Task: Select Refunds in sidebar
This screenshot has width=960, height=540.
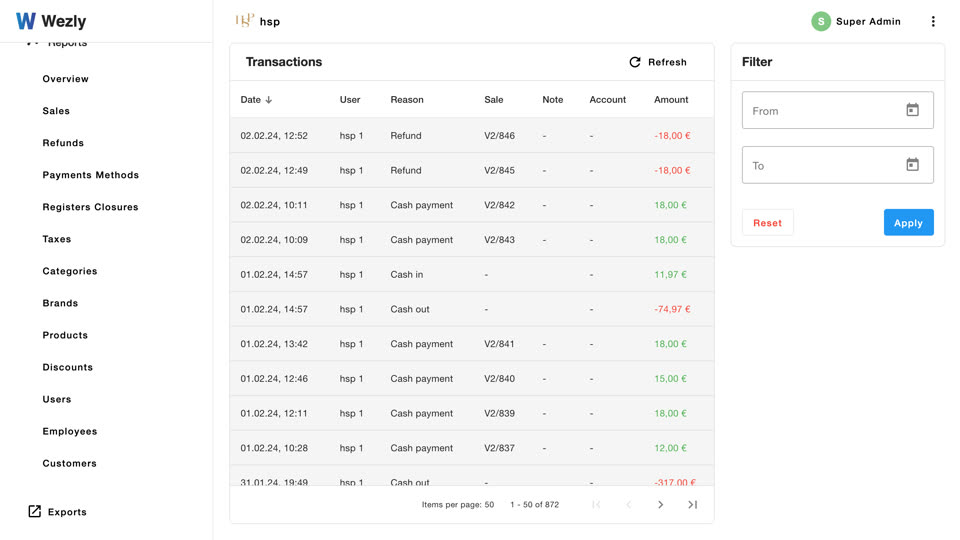Action: 63,143
